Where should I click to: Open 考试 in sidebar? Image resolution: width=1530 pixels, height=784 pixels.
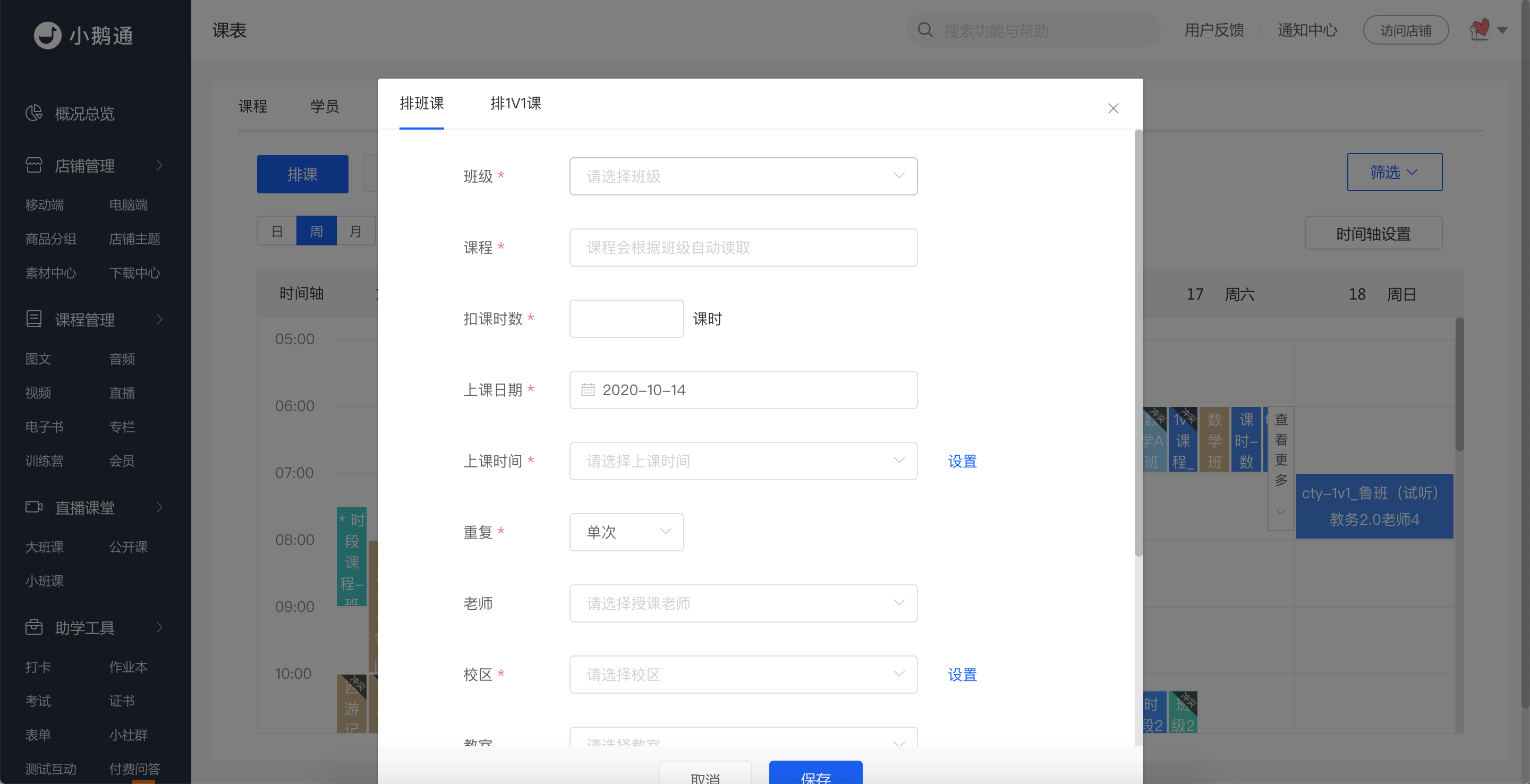click(x=38, y=701)
